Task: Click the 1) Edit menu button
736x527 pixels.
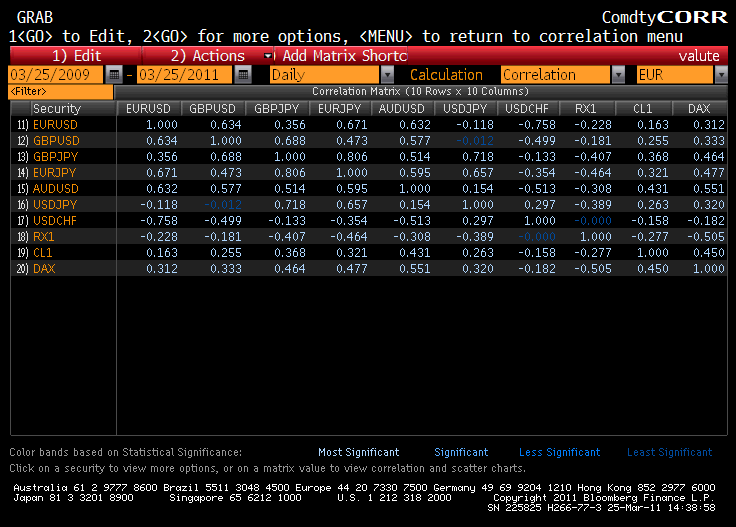Action: click(76, 56)
